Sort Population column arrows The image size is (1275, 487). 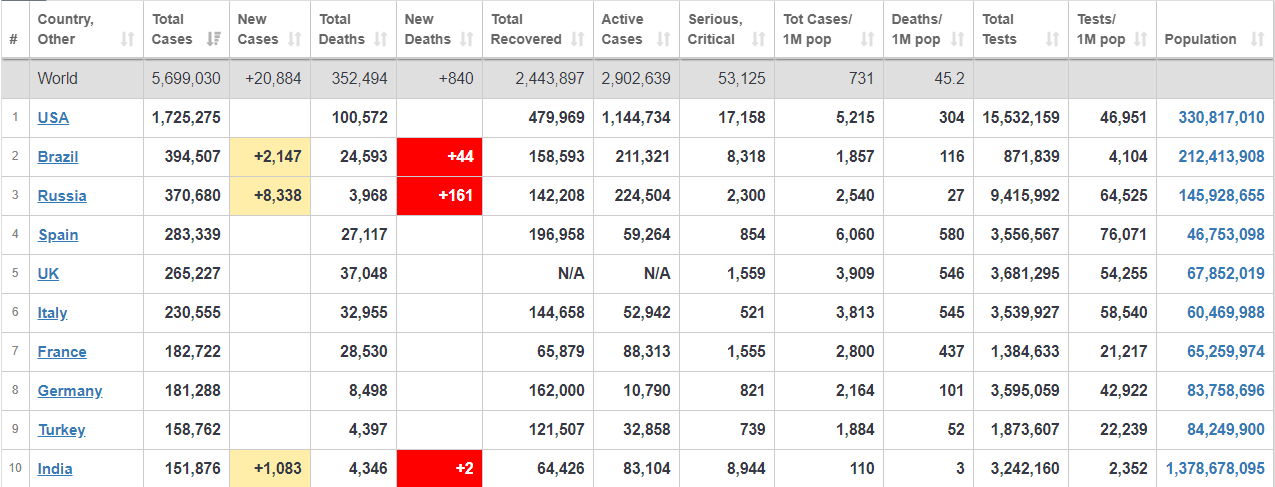(1256, 39)
